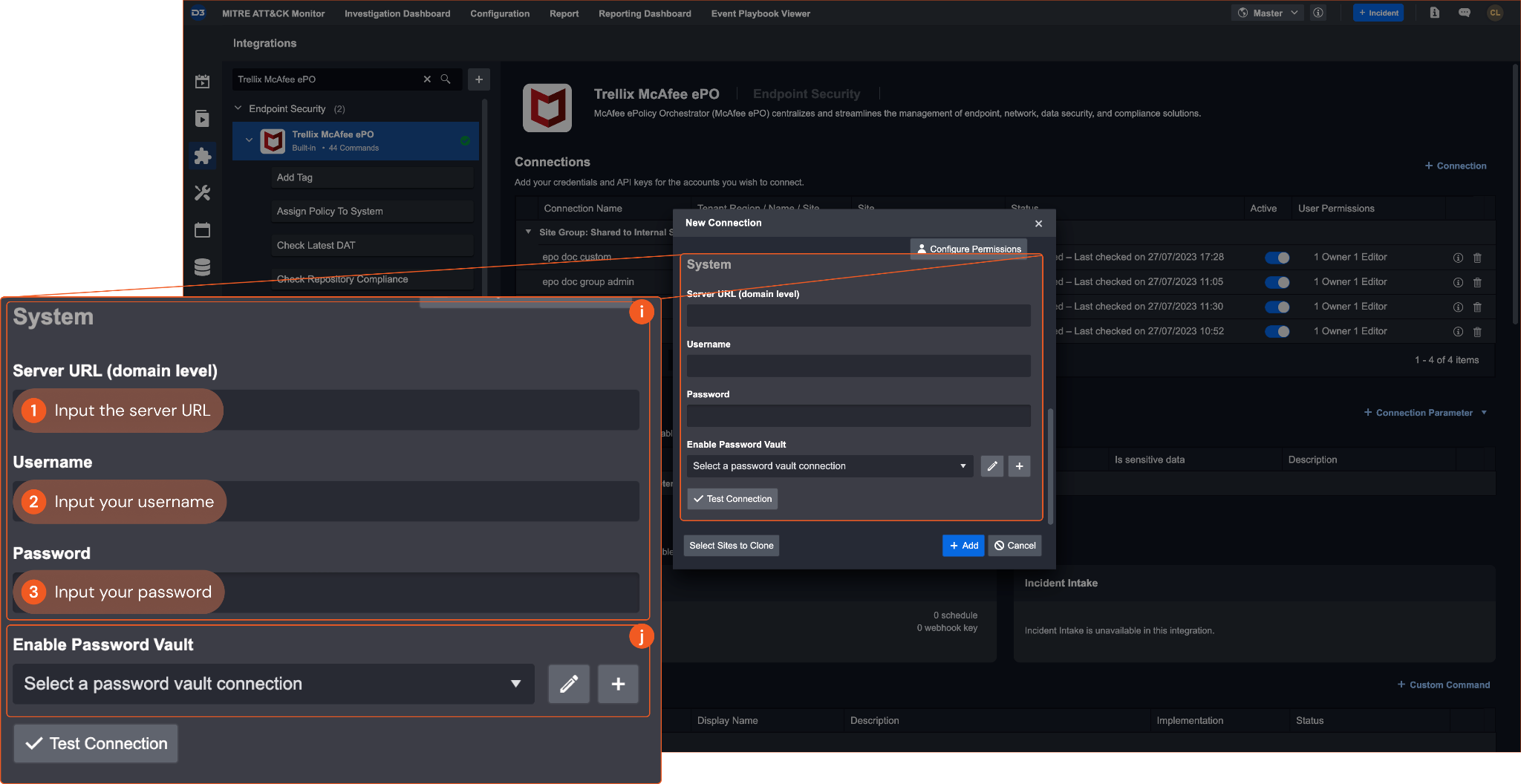Viewport: 1521px width, 784px height.
Task: Open the chat messages icon in top bar
Action: click(x=1464, y=13)
